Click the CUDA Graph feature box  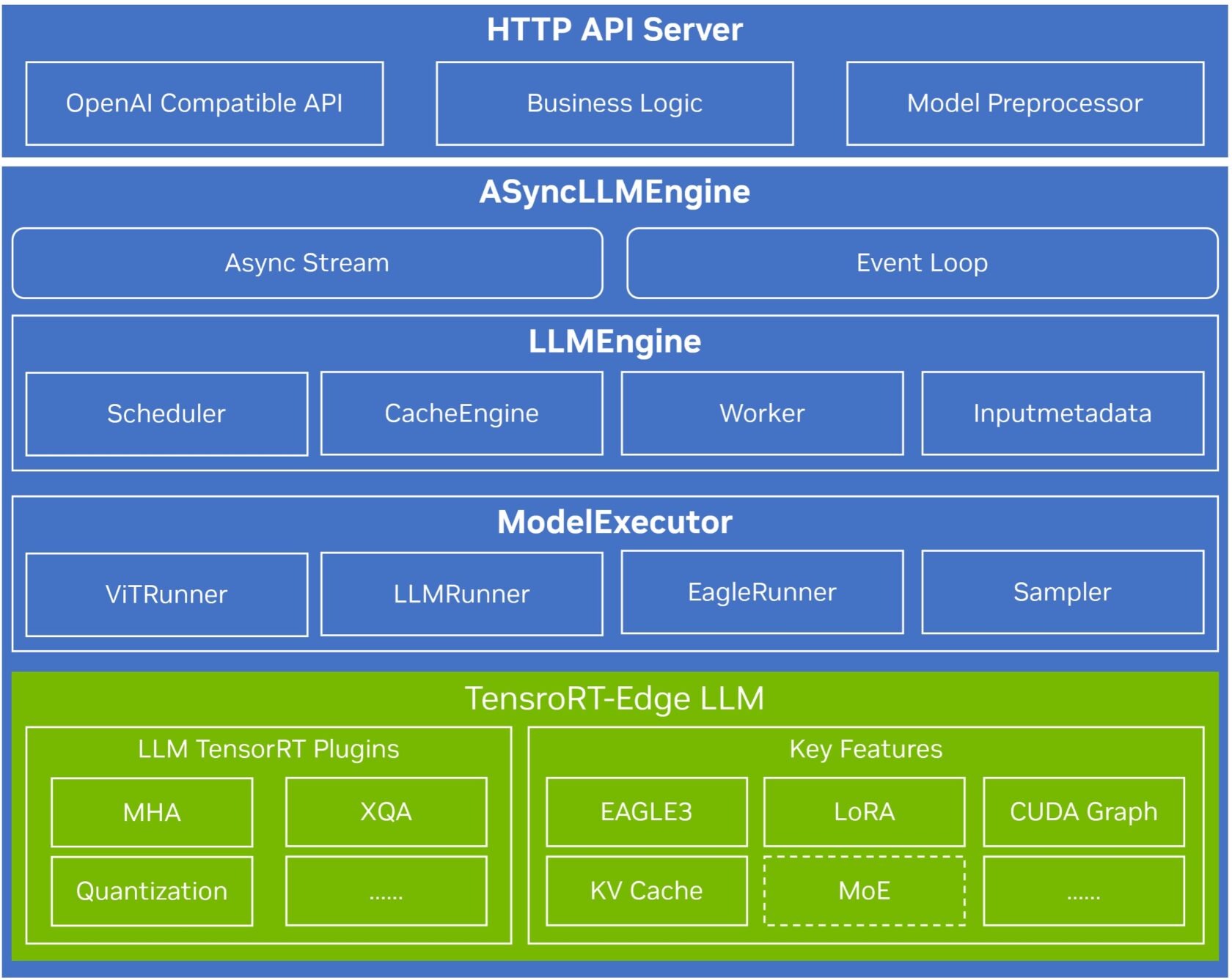pyautogui.click(x=1083, y=812)
